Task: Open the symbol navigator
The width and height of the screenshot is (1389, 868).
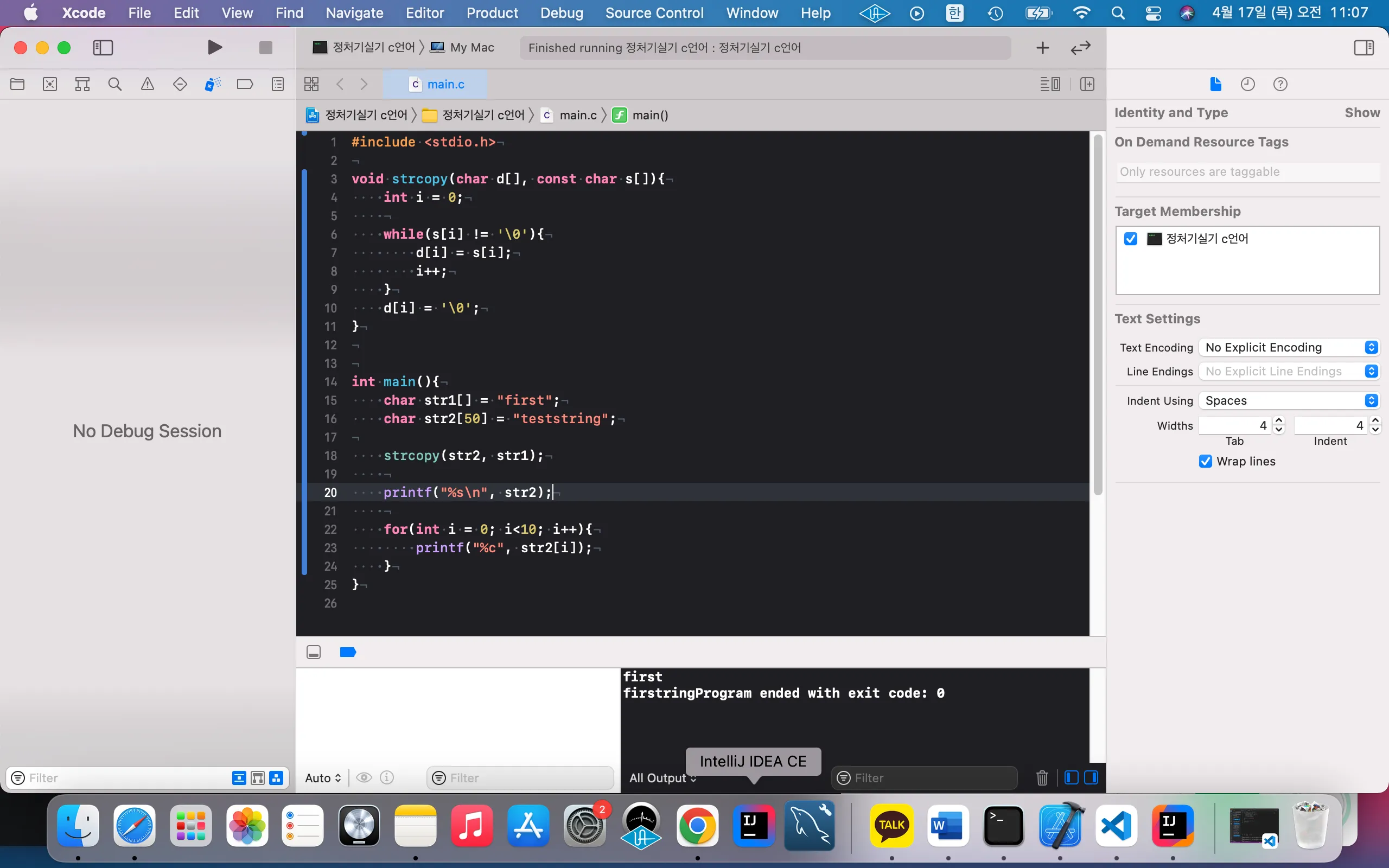Action: 82,85
